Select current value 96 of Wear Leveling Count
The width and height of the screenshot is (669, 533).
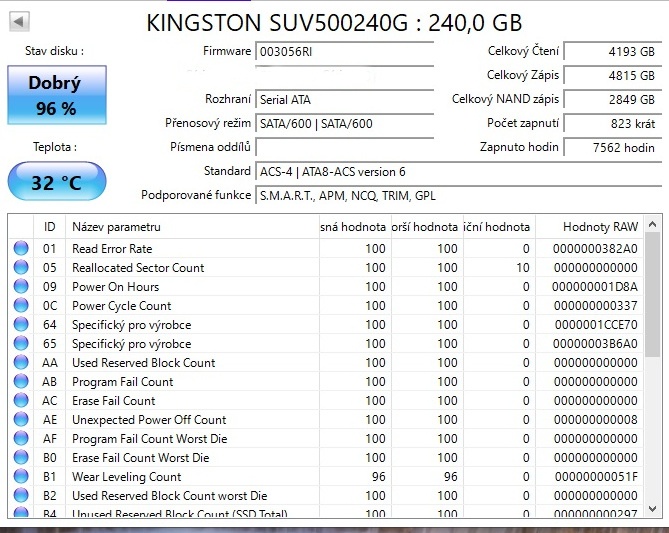[x=378, y=476]
